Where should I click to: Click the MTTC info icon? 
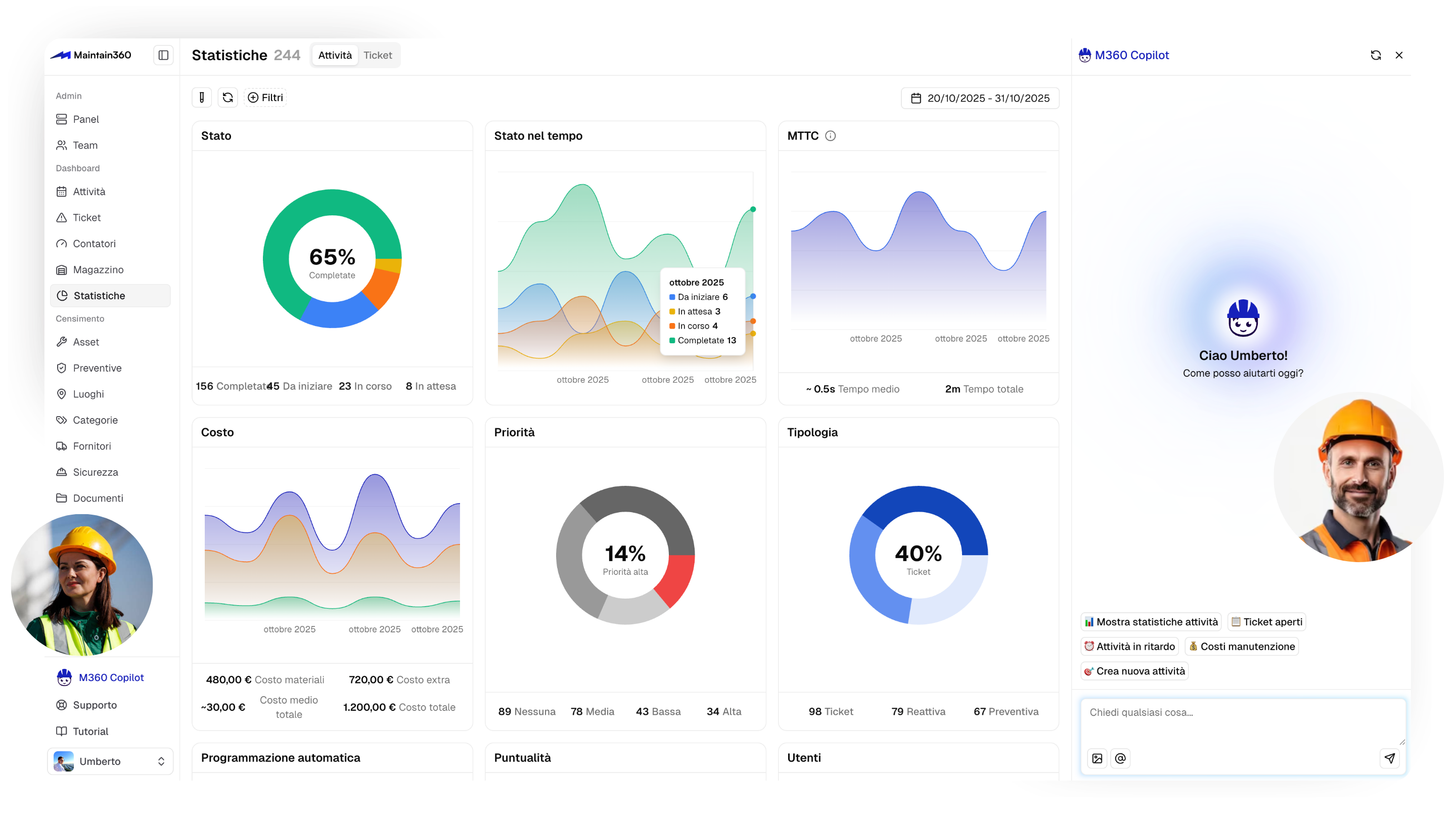(x=830, y=135)
